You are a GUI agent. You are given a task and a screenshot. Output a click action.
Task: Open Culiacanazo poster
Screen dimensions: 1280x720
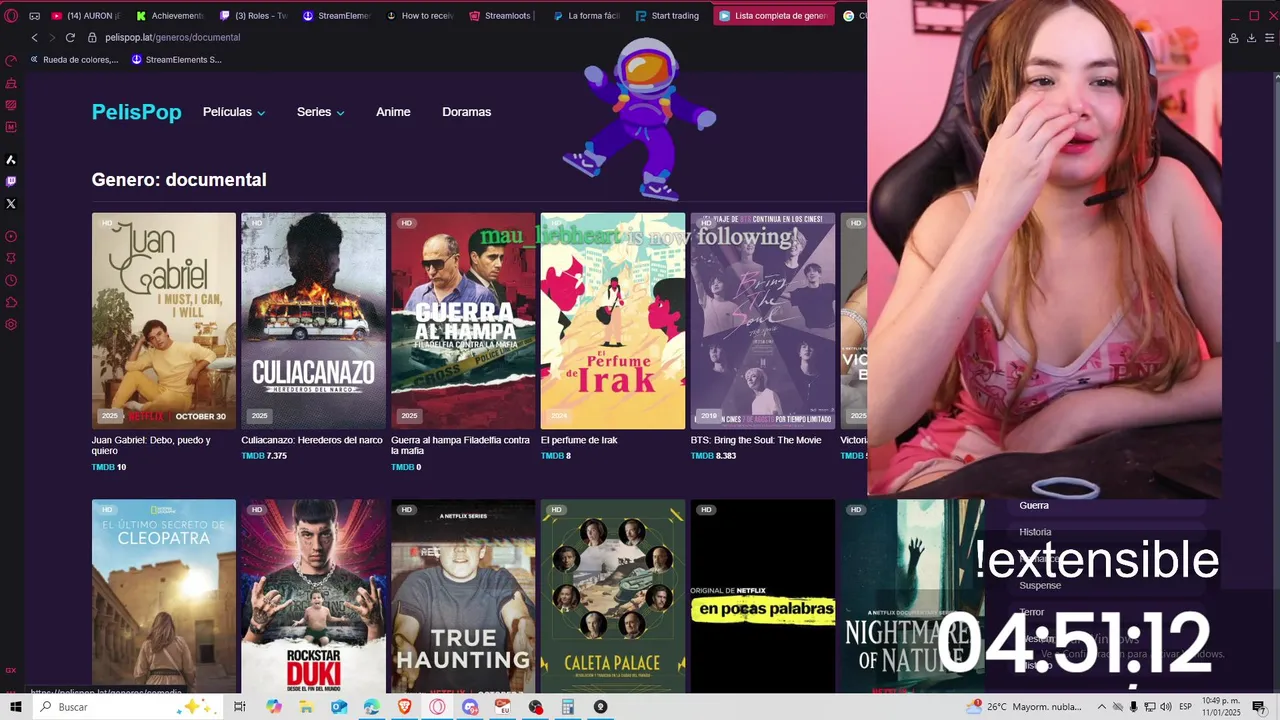(313, 321)
